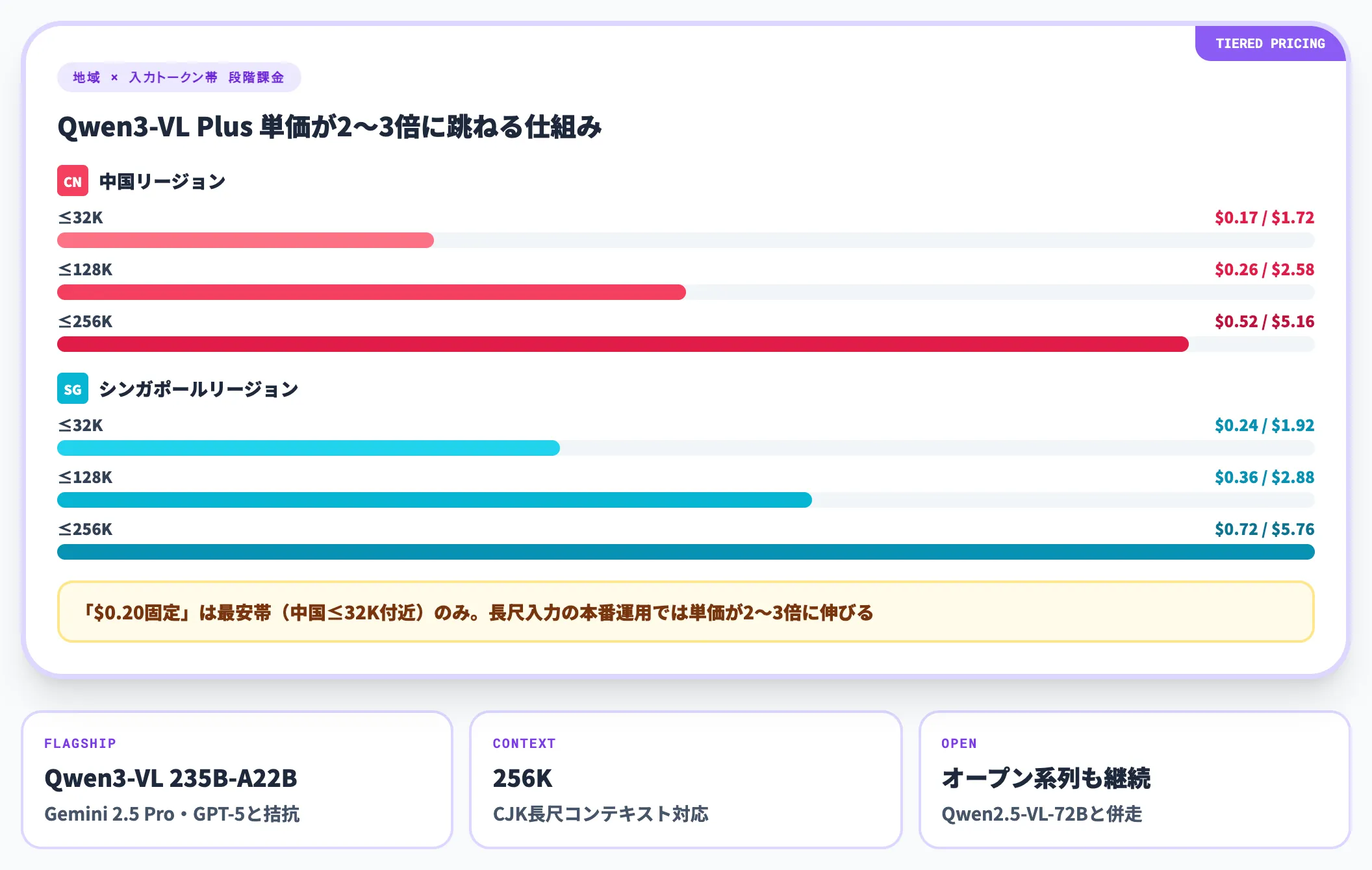
Task: Click the $0.24 / $1.92 price
Action: 1264,425
